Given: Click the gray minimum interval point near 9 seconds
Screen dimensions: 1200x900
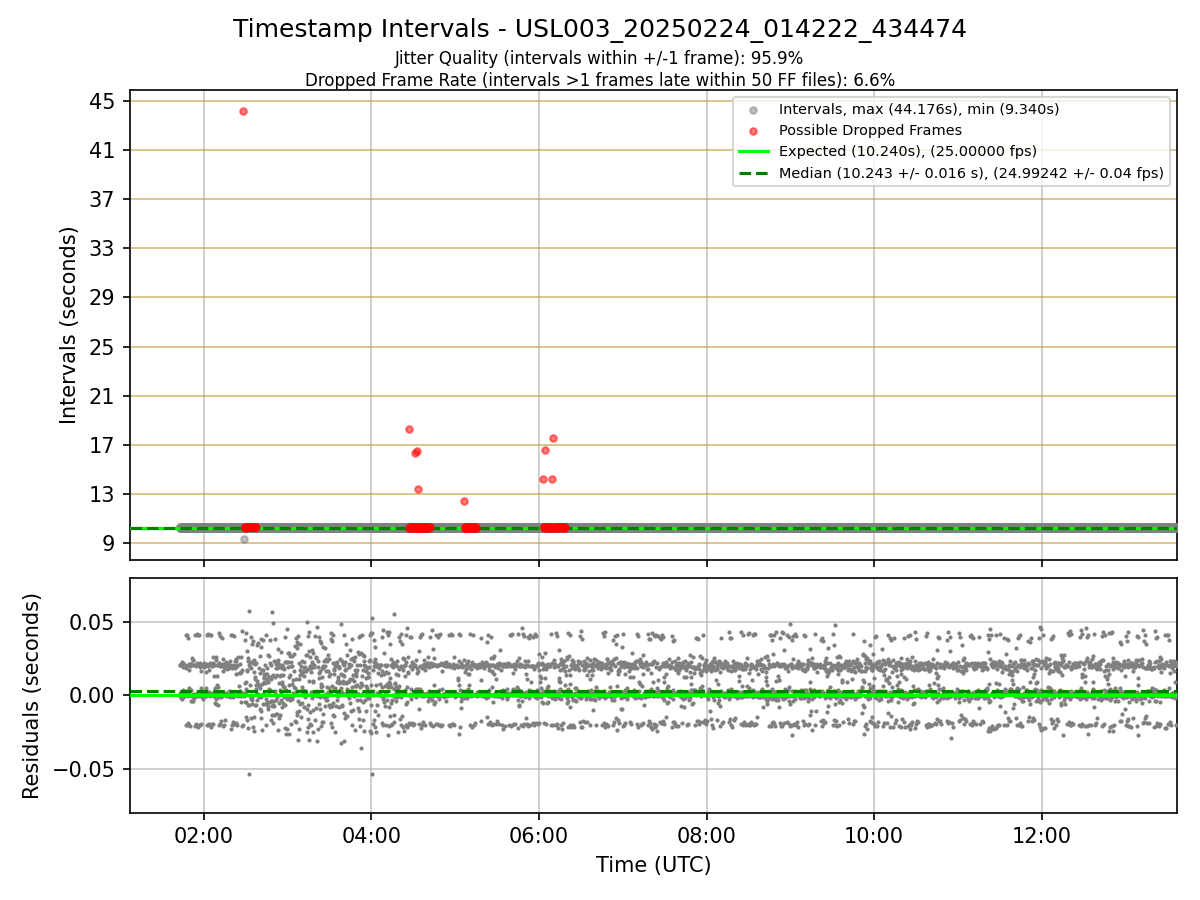Looking at the screenshot, I should (x=244, y=539).
